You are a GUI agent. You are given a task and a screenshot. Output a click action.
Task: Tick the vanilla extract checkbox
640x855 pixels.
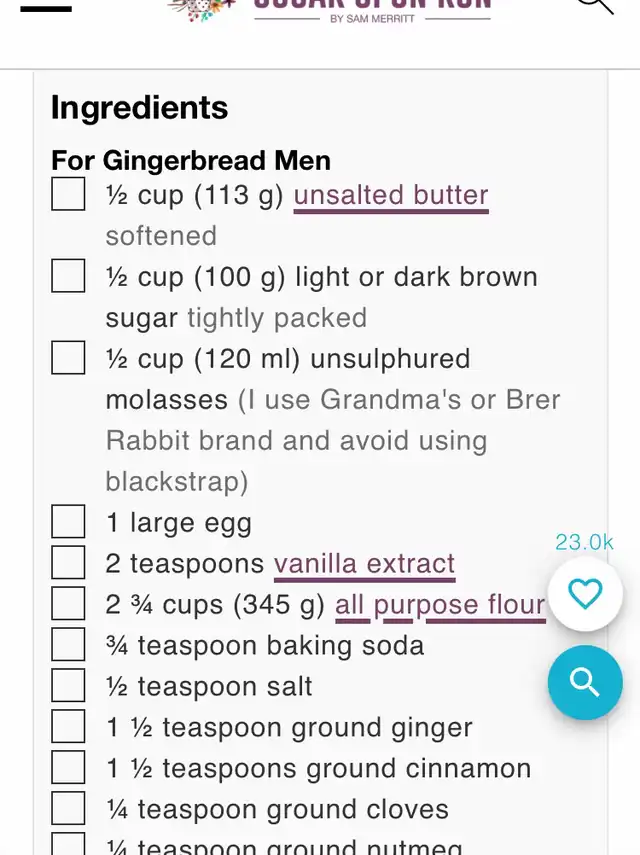pos(68,562)
